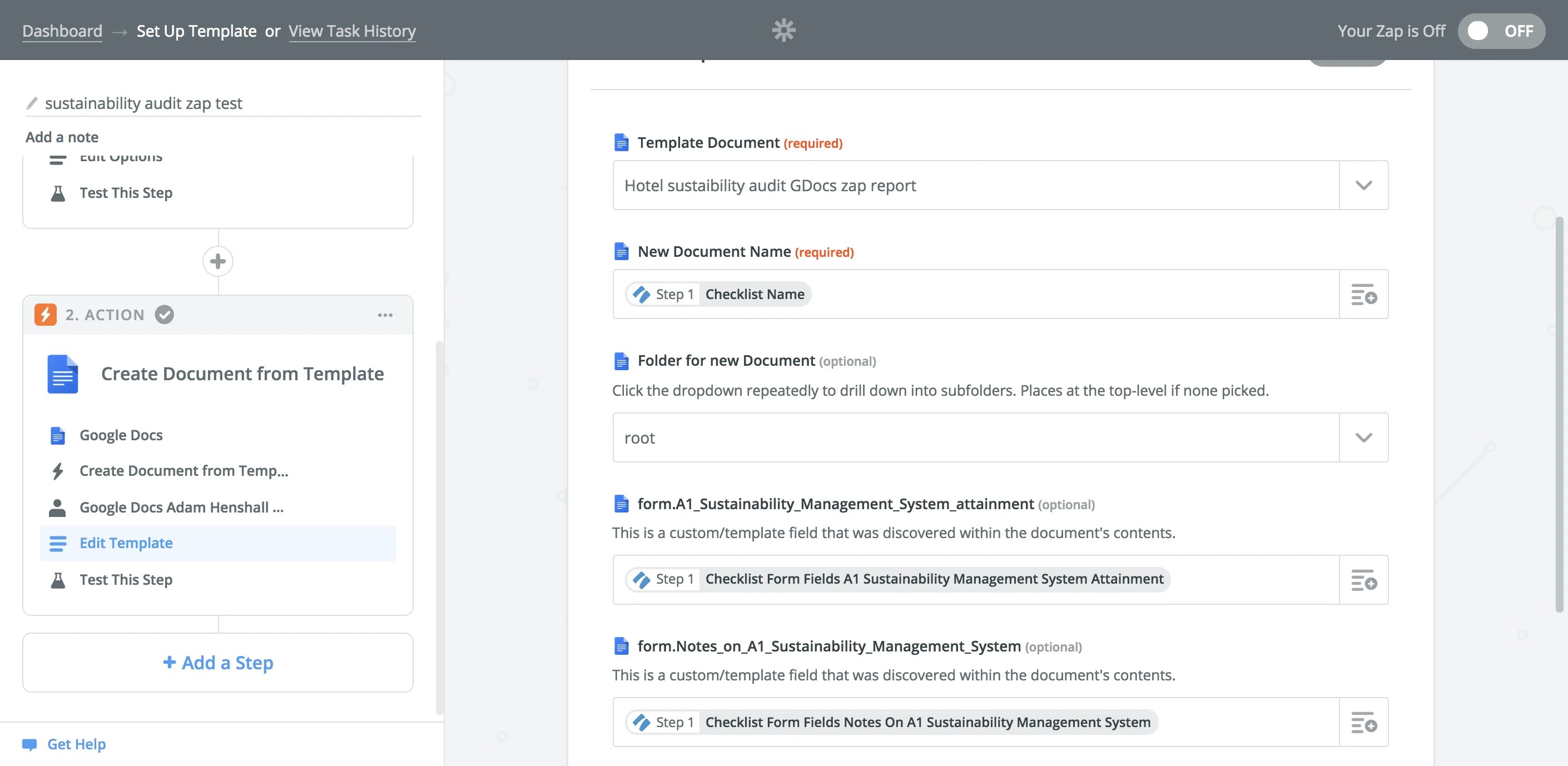Go to the Dashboard link
Viewport: 1568px width, 766px height.
click(62, 31)
